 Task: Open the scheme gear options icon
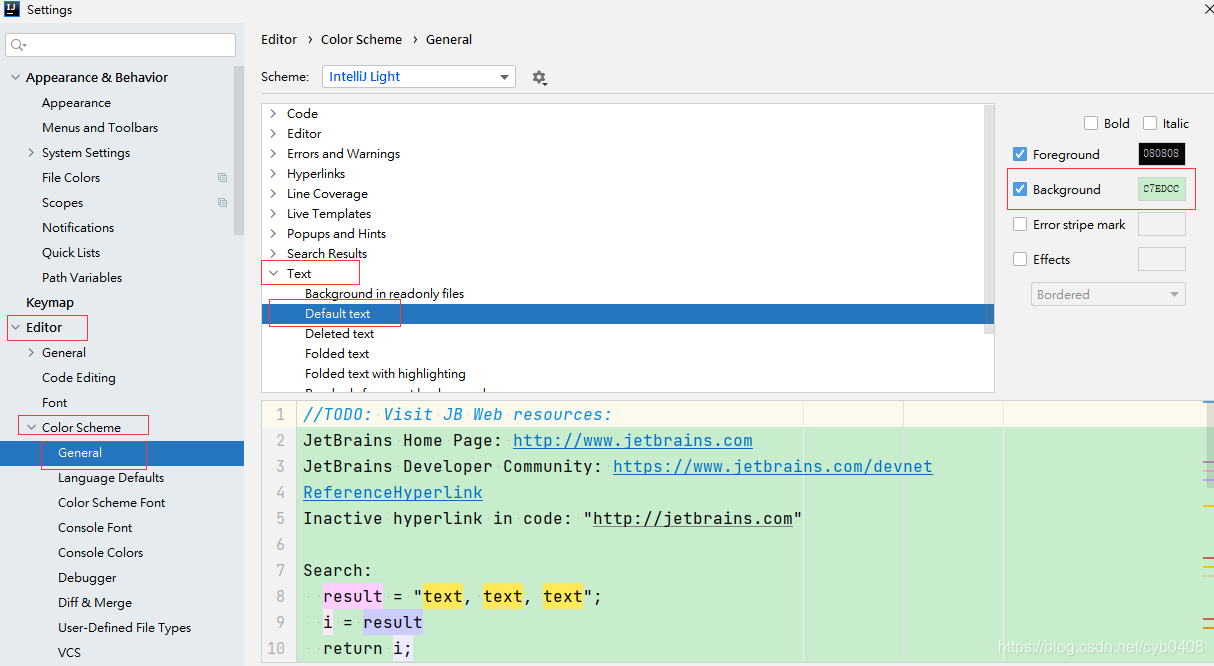[540, 77]
